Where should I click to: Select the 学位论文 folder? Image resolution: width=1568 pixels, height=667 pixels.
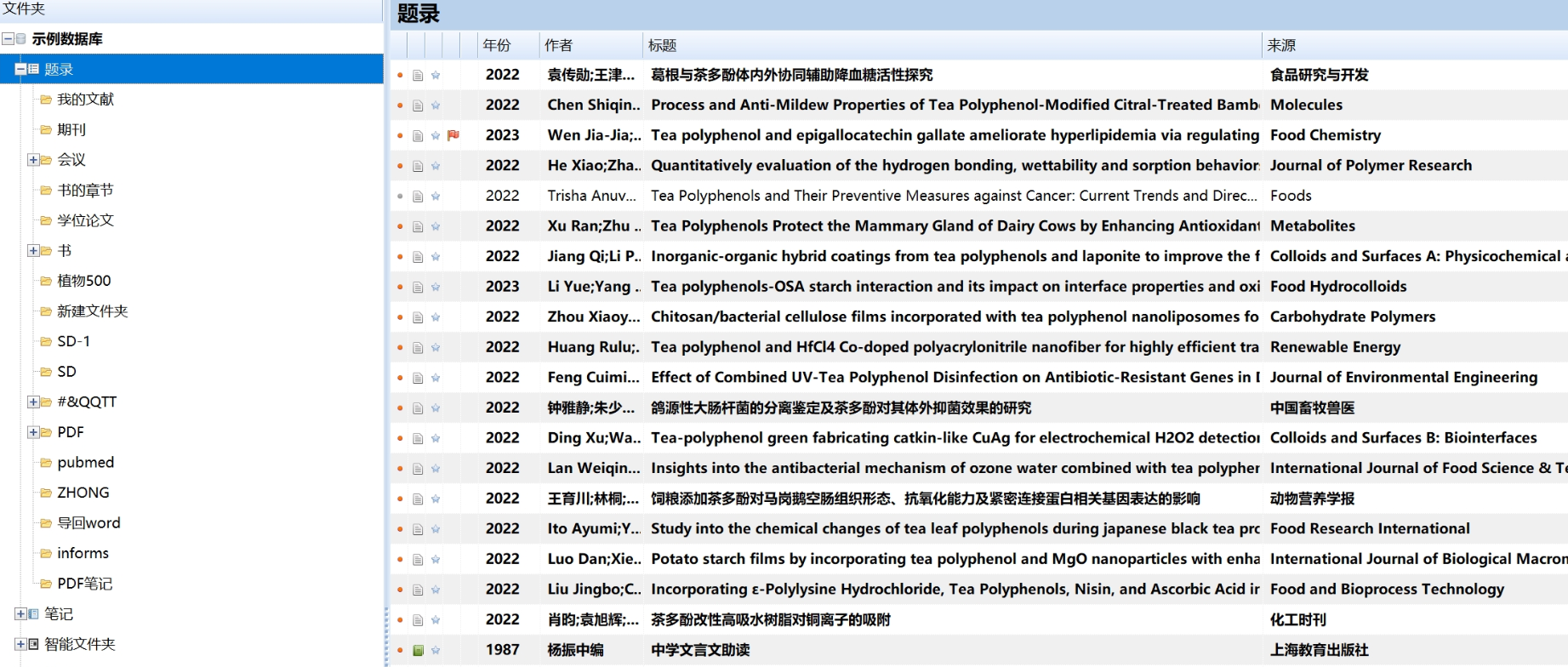85,220
